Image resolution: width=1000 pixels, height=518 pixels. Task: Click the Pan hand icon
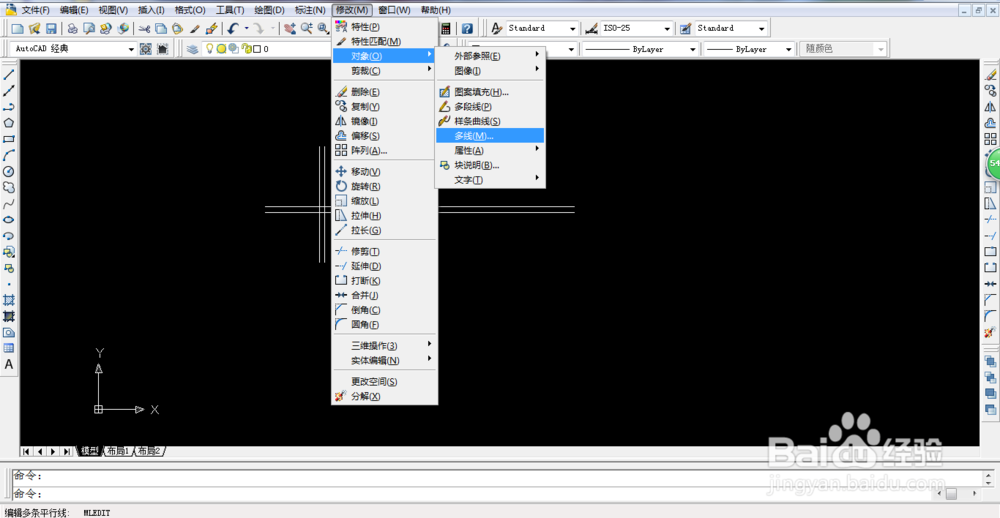pos(290,28)
